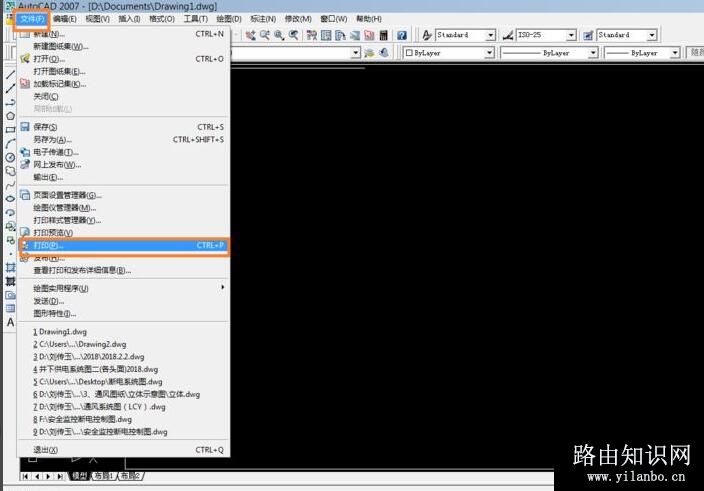Open recent file 2 Drawing2.dwg

(x=124, y=344)
